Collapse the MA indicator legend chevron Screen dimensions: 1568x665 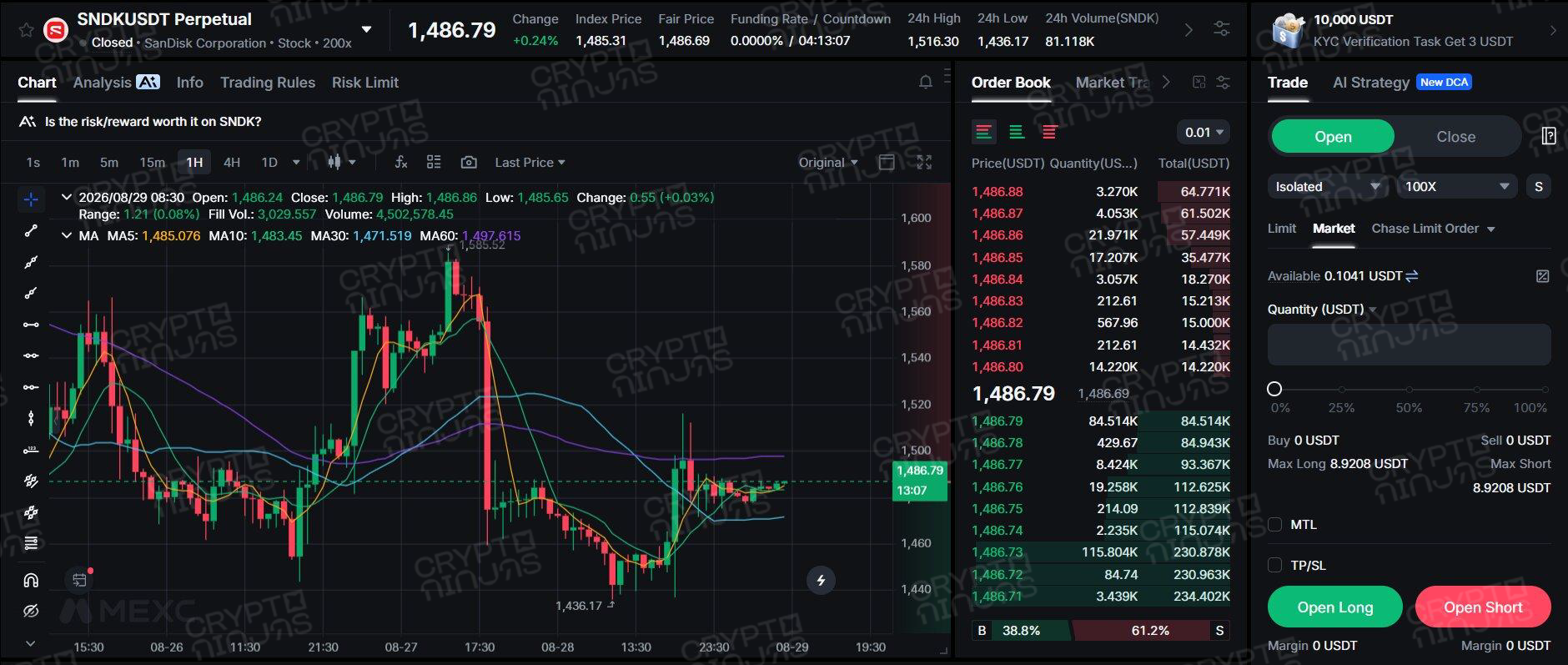click(66, 236)
